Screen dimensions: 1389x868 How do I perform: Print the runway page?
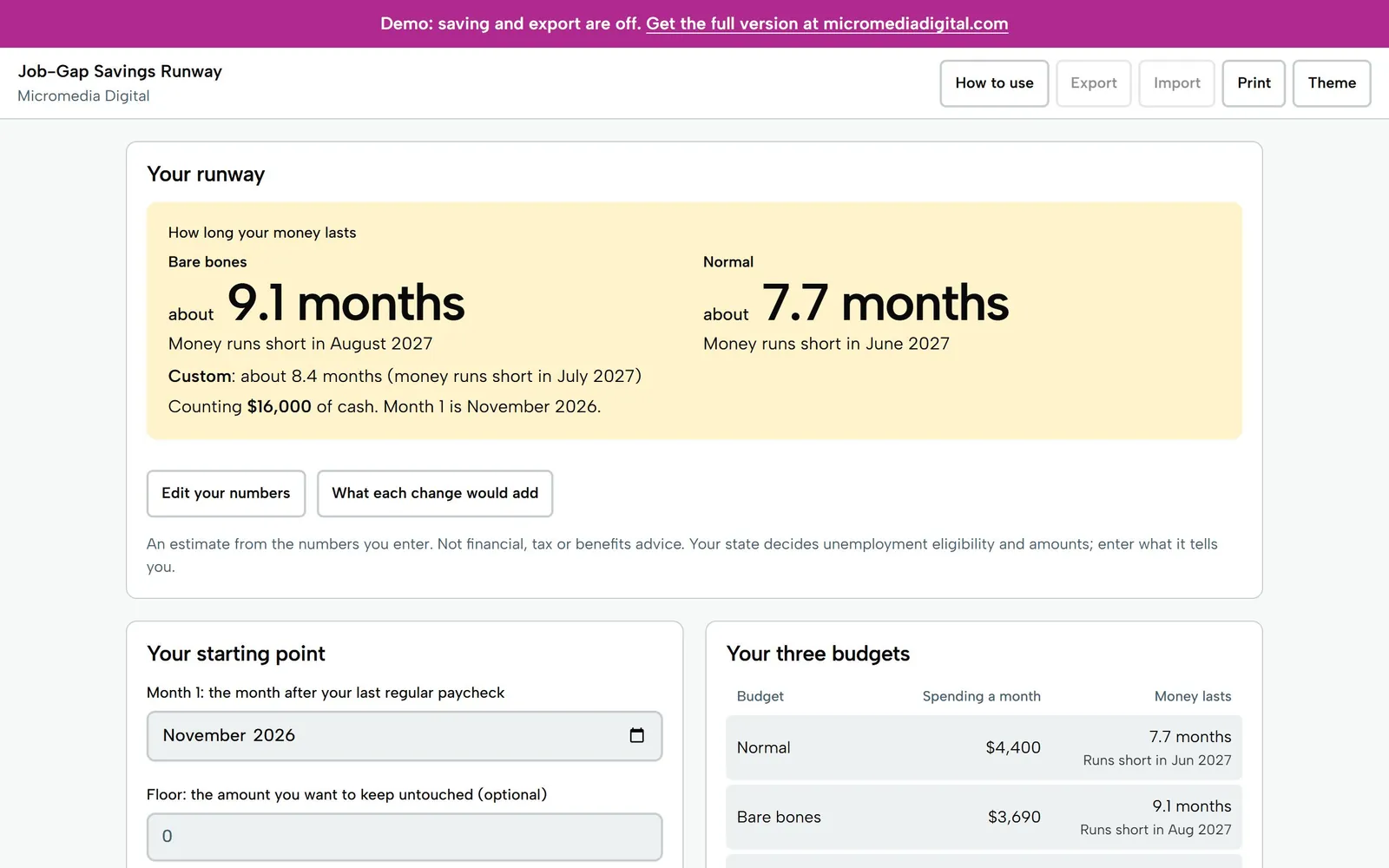coord(1254,83)
